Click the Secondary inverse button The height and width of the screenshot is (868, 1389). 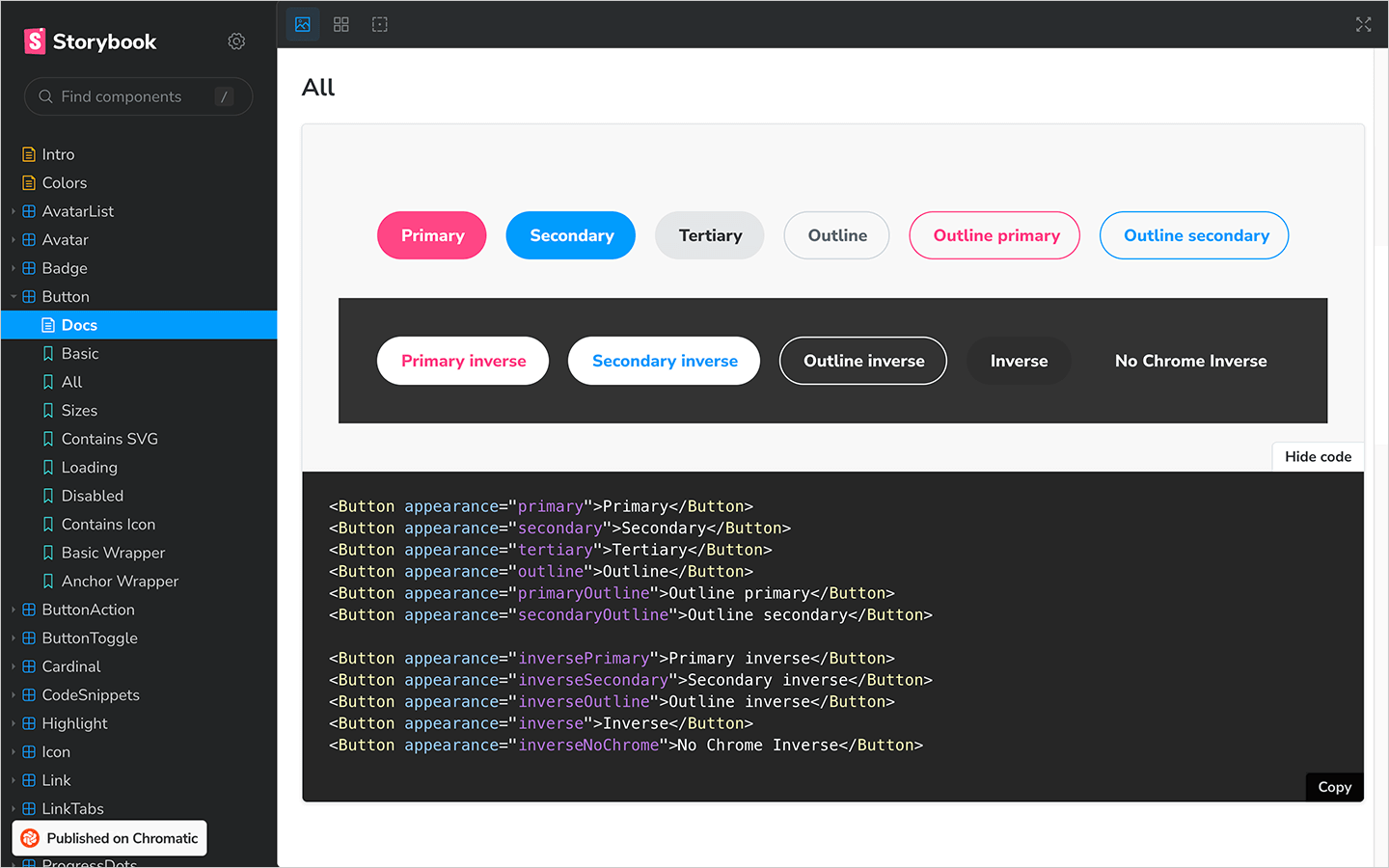pos(665,361)
